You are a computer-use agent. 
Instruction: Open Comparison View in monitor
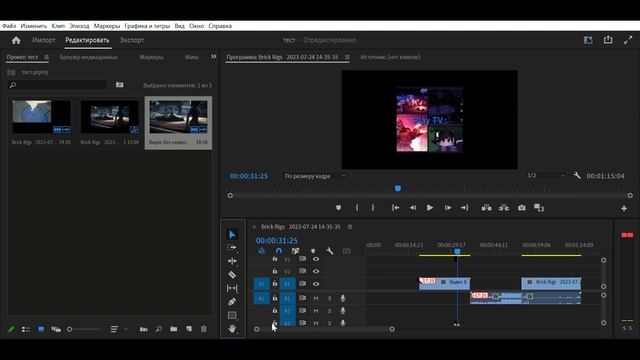(539, 208)
